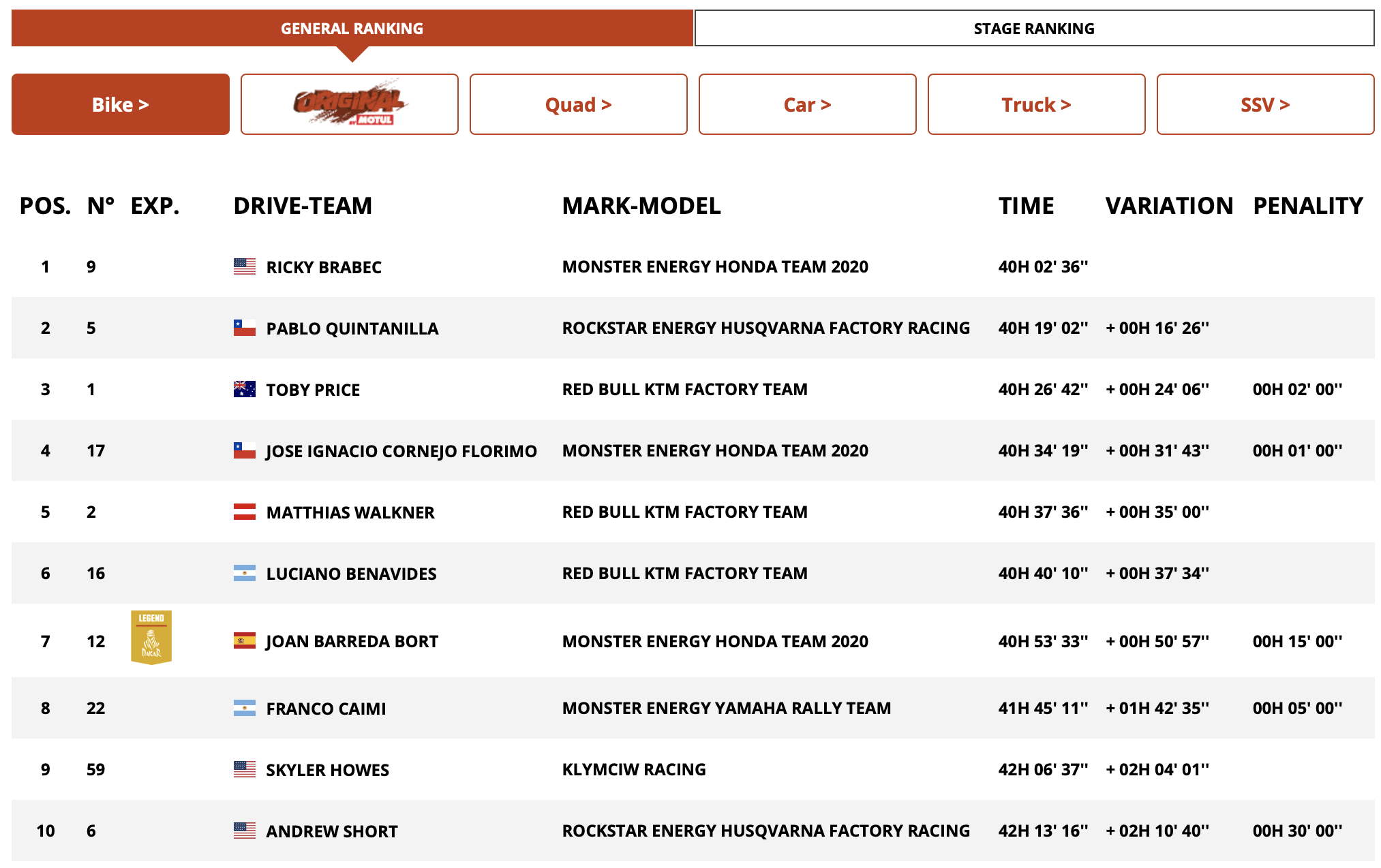
Task: Click the Australia flag next to Toby Price
Action: coord(245,389)
